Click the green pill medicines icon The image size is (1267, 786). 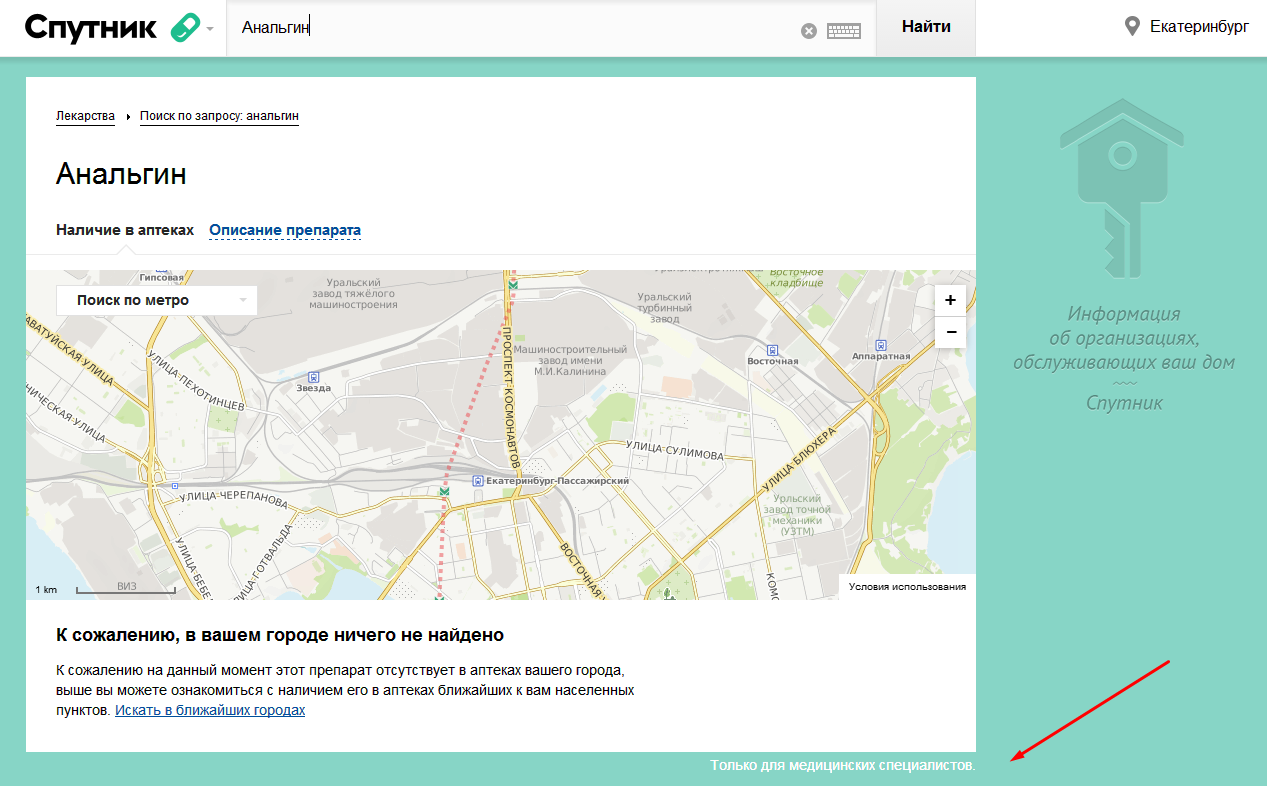click(185, 28)
